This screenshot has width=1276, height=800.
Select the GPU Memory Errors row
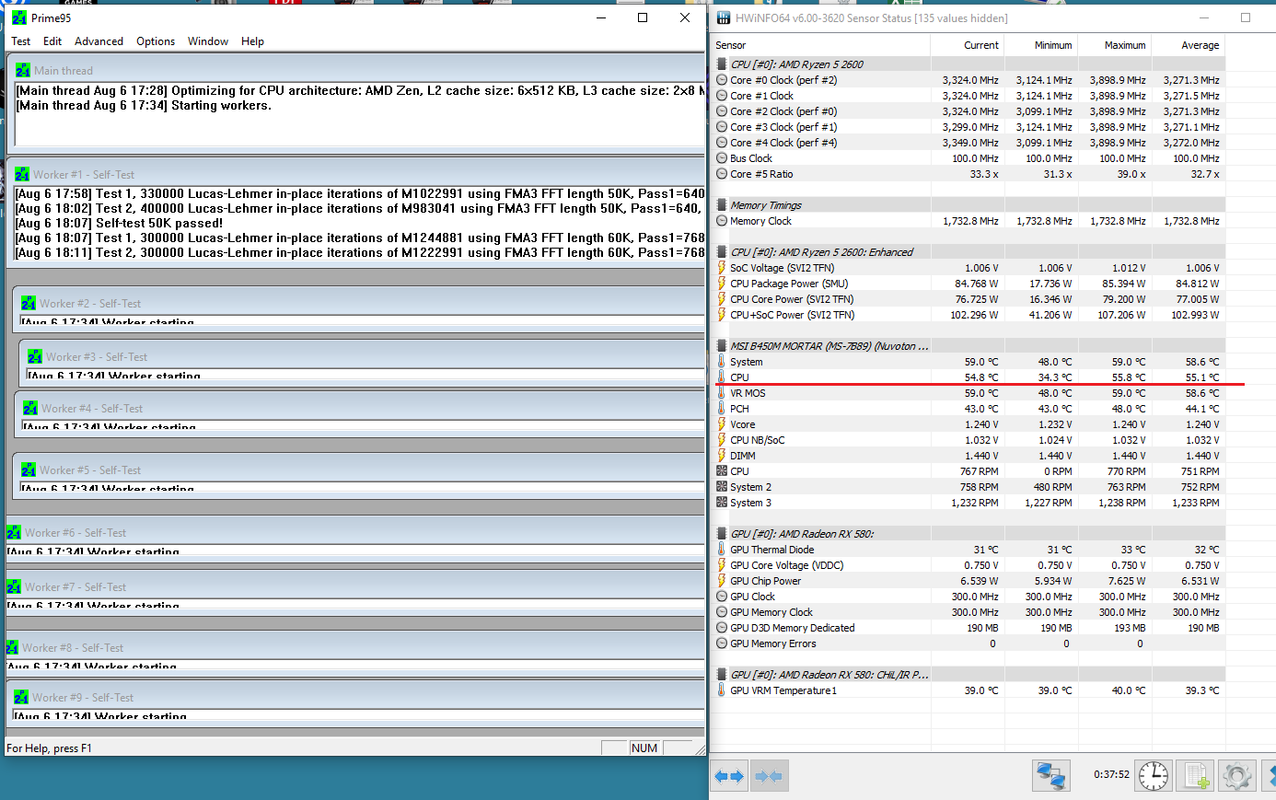coord(968,643)
